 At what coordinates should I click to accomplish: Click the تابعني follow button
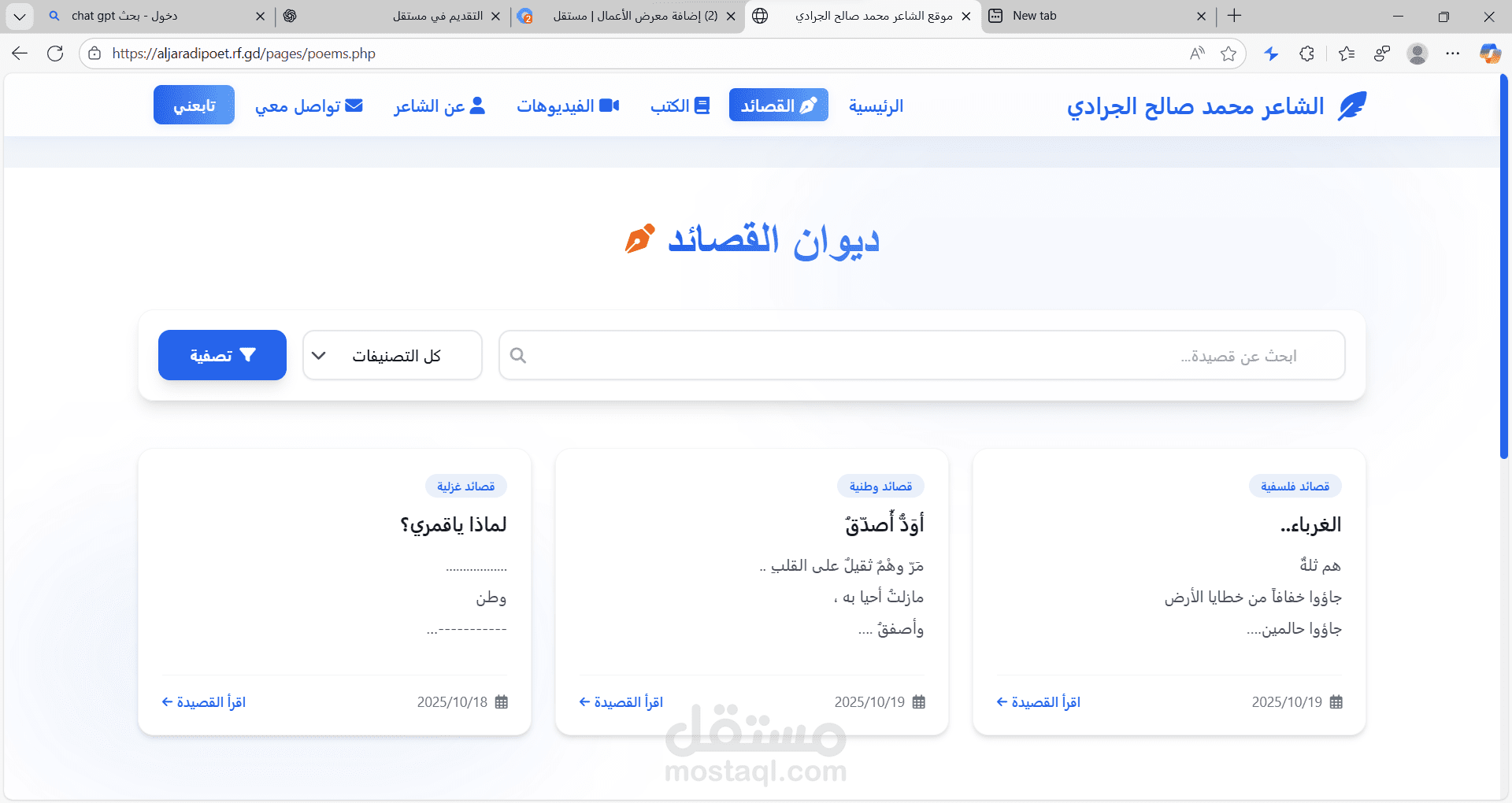click(x=194, y=105)
